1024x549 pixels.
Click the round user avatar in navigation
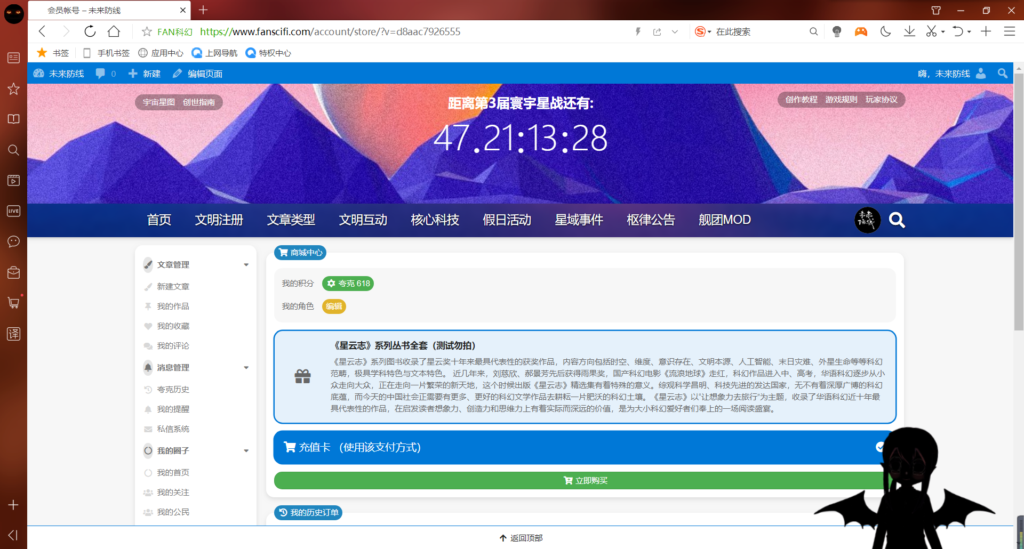click(867, 220)
